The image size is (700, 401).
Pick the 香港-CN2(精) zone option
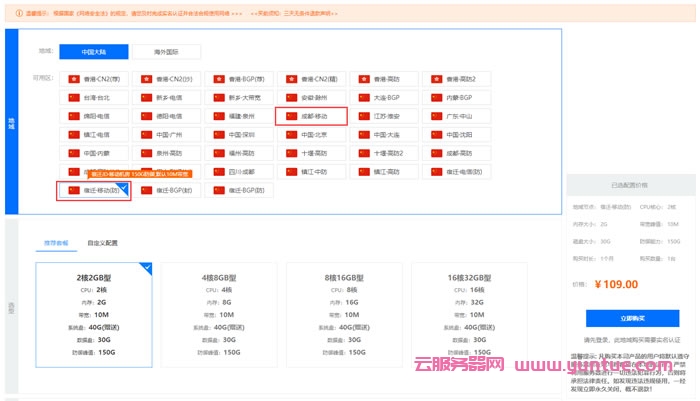point(311,79)
